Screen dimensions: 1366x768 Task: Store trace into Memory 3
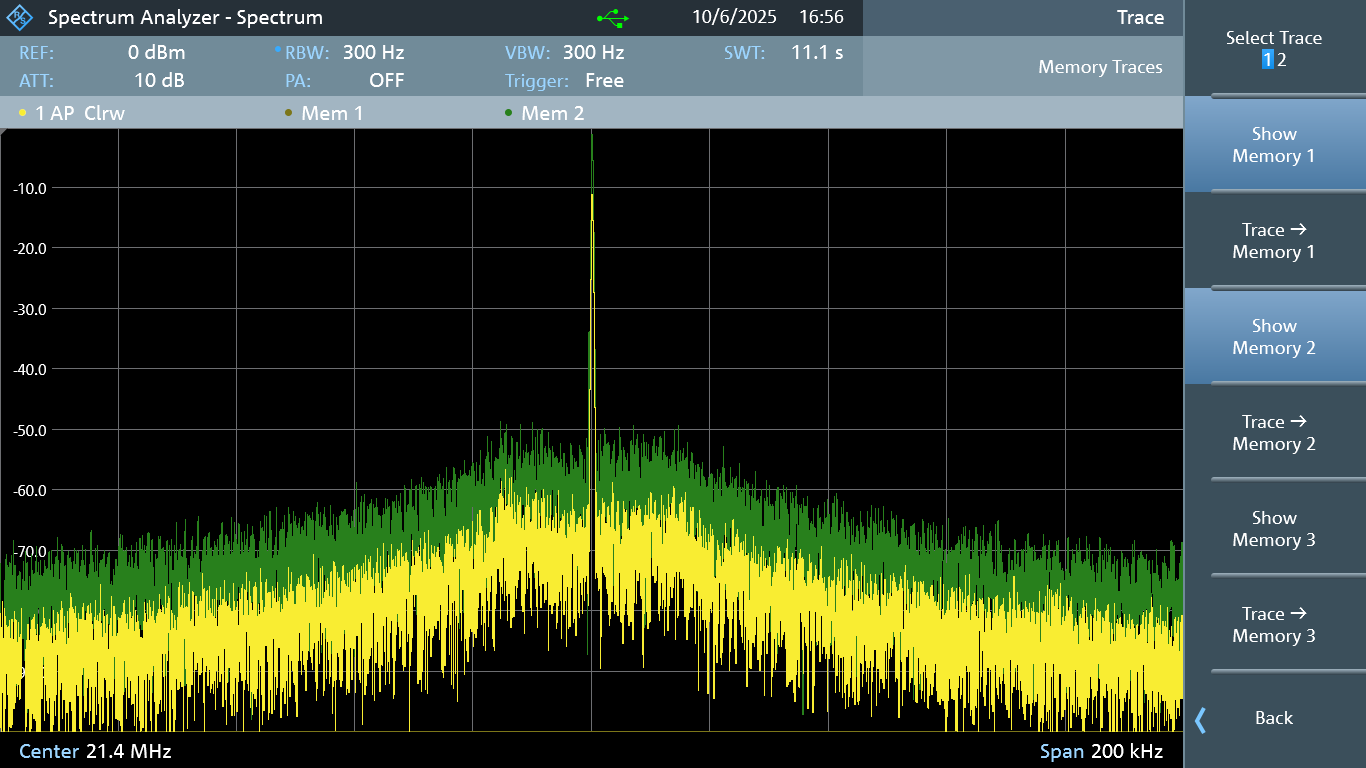coord(1273,625)
